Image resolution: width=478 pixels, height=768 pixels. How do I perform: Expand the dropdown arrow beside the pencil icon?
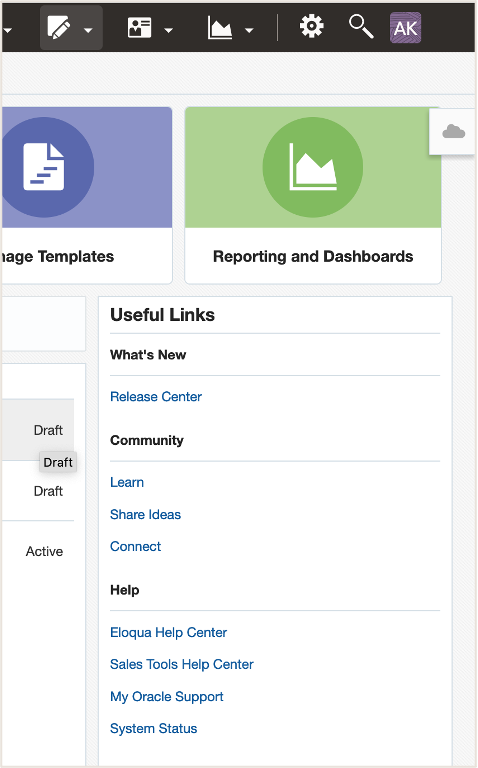pyautogui.click(x=88, y=30)
